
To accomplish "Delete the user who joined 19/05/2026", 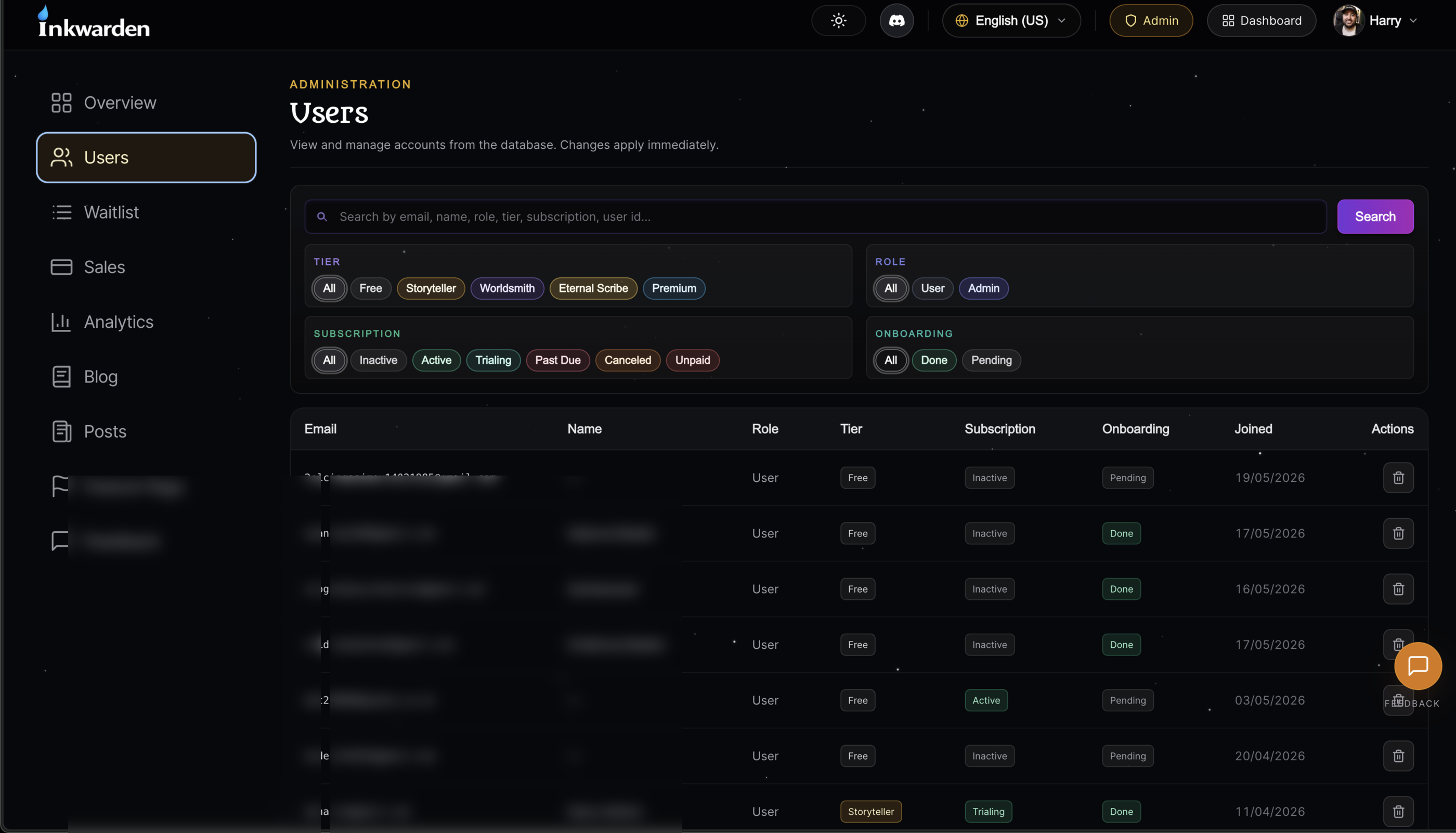I will (x=1398, y=478).
